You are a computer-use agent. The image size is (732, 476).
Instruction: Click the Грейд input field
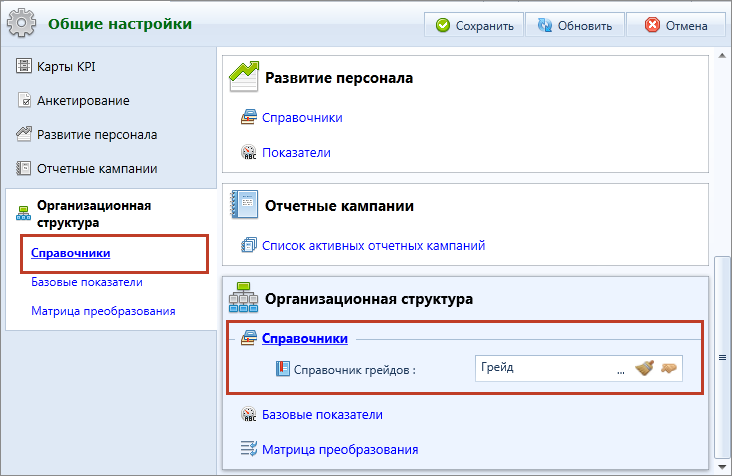[x=578, y=368]
